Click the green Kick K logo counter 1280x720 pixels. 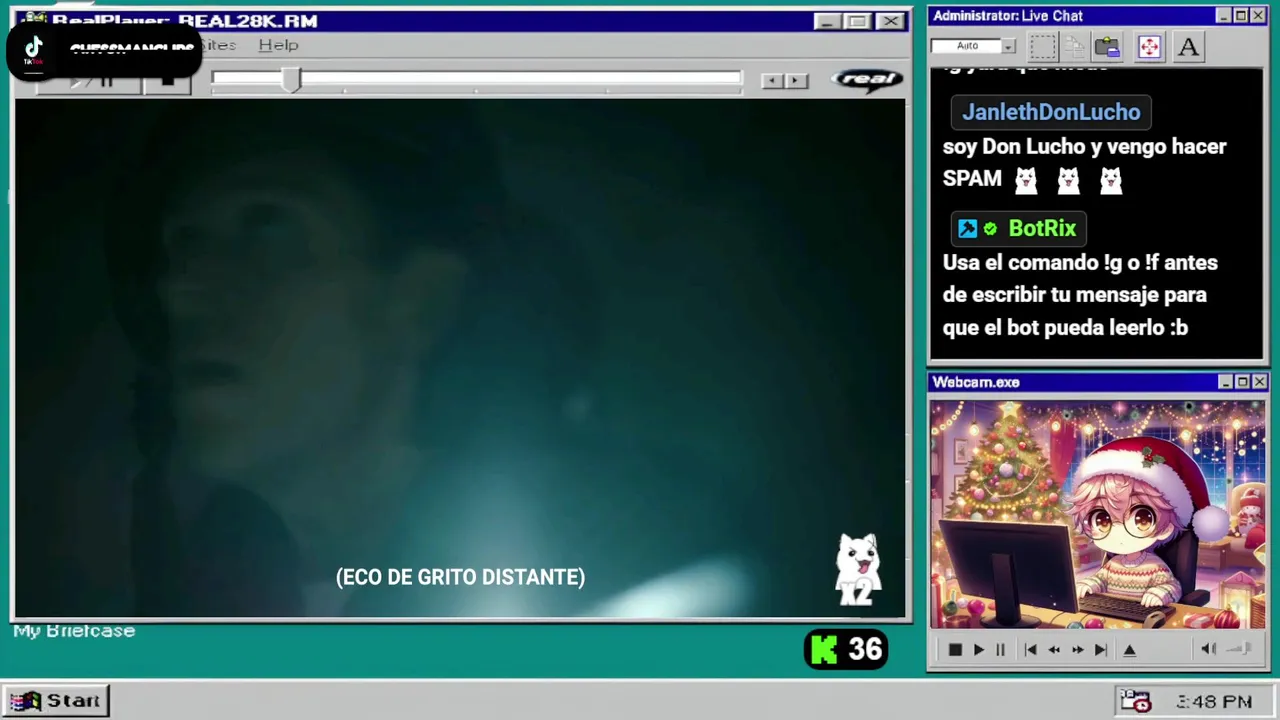[824, 650]
